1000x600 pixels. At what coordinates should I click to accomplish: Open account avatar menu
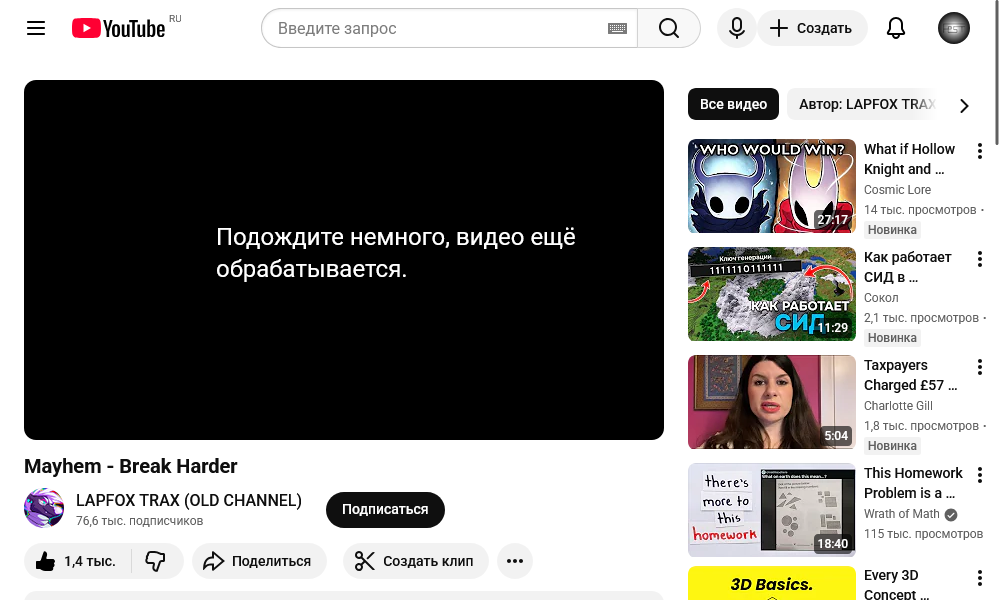(953, 28)
